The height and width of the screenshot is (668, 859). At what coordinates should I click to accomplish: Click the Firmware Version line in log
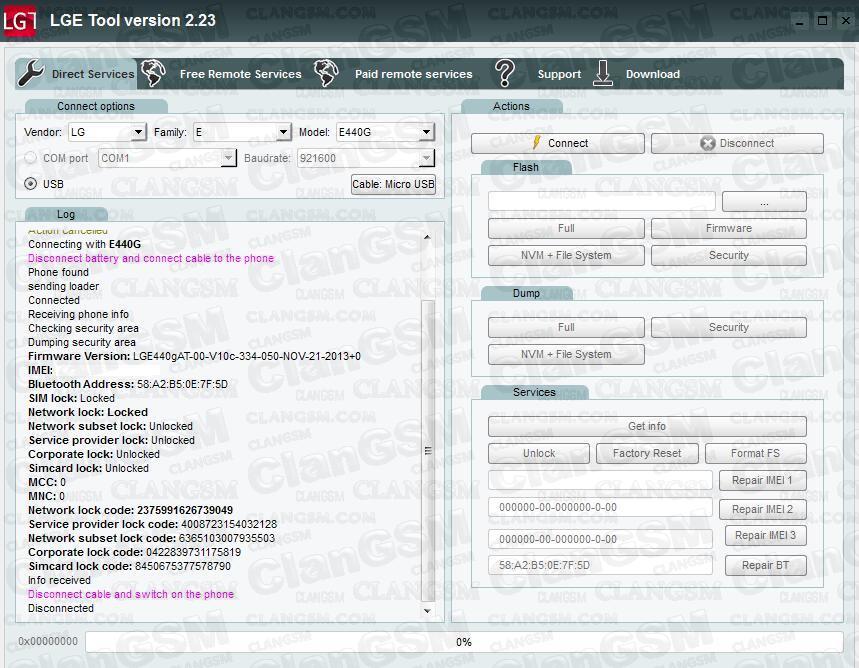pyautogui.click(x=194, y=356)
